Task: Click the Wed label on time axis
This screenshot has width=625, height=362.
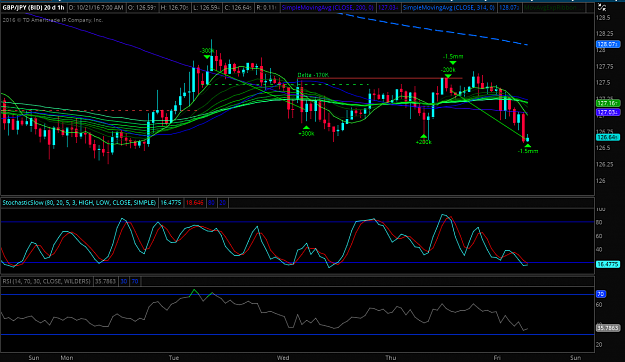Action: pyautogui.click(x=283, y=358)
